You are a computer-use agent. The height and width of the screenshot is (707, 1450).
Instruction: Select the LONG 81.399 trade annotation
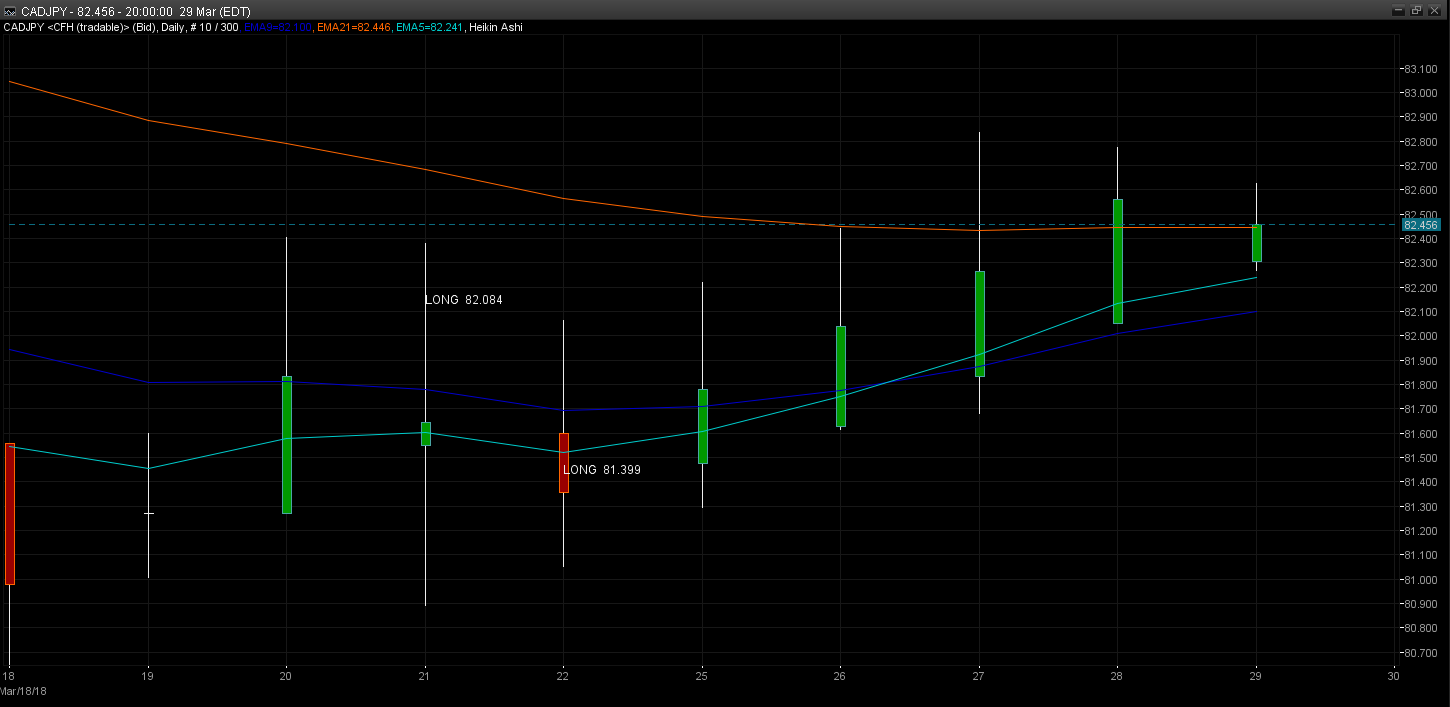pos(601,470)
